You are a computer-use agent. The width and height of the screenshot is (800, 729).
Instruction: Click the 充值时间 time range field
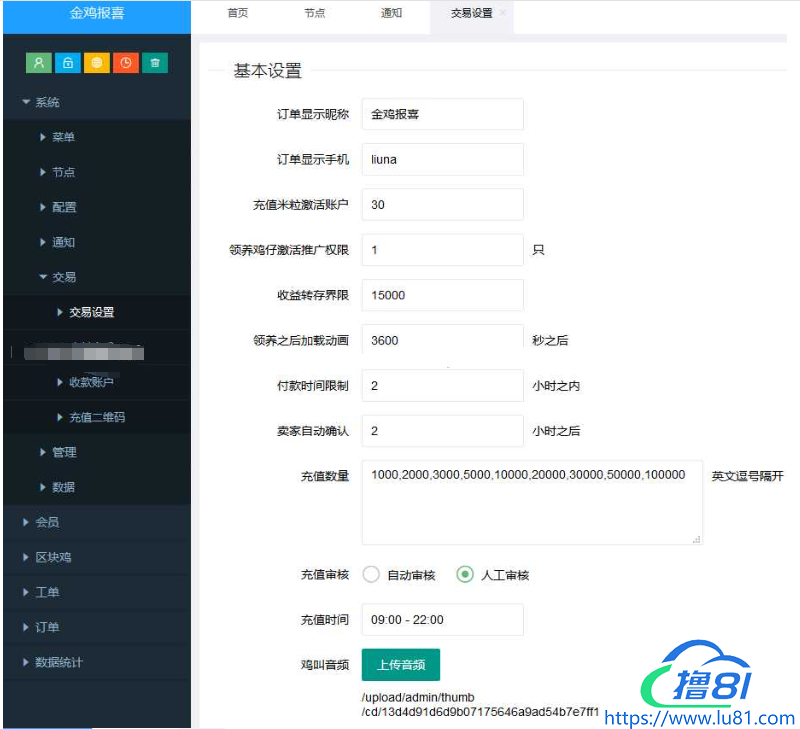coord(442,620)
